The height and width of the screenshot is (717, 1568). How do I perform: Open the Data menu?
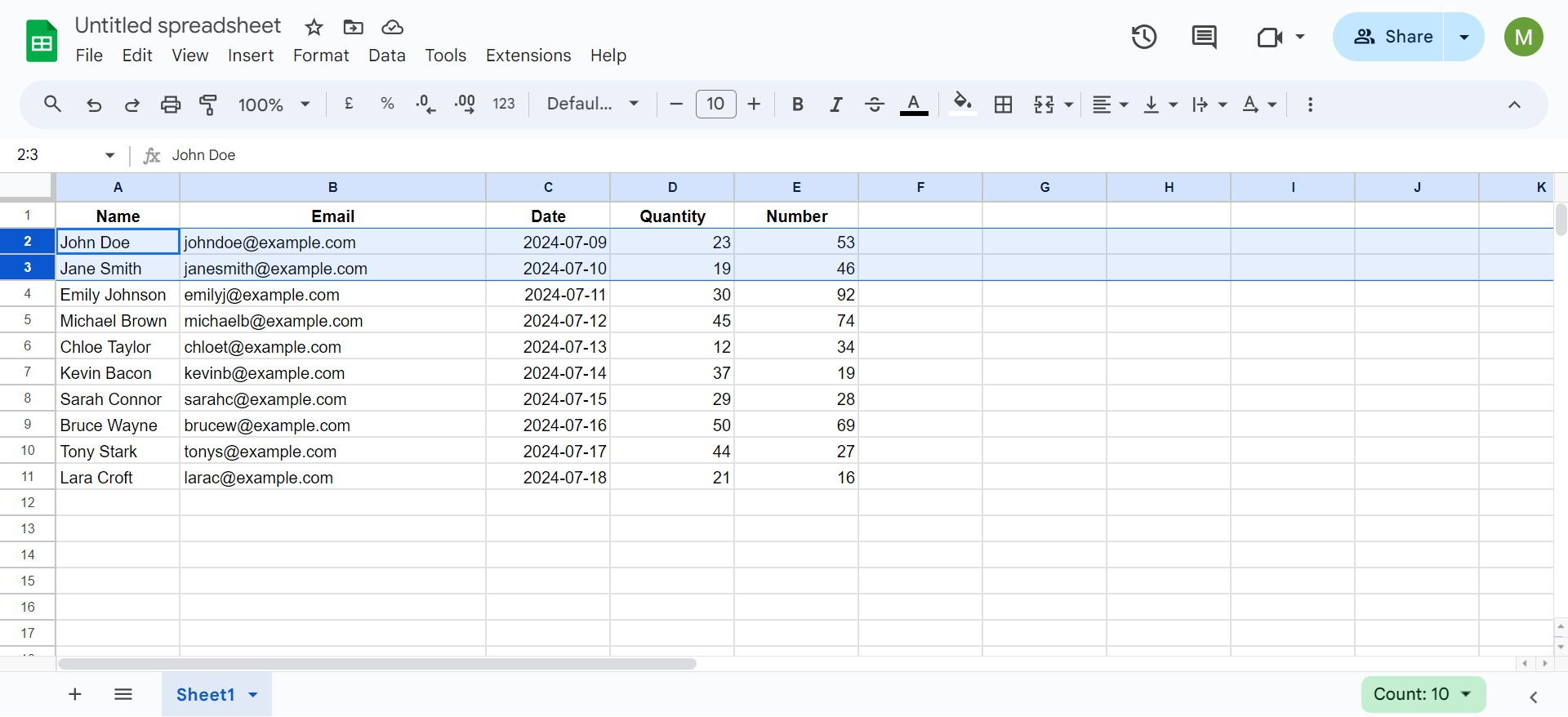[x=387, y=56]
